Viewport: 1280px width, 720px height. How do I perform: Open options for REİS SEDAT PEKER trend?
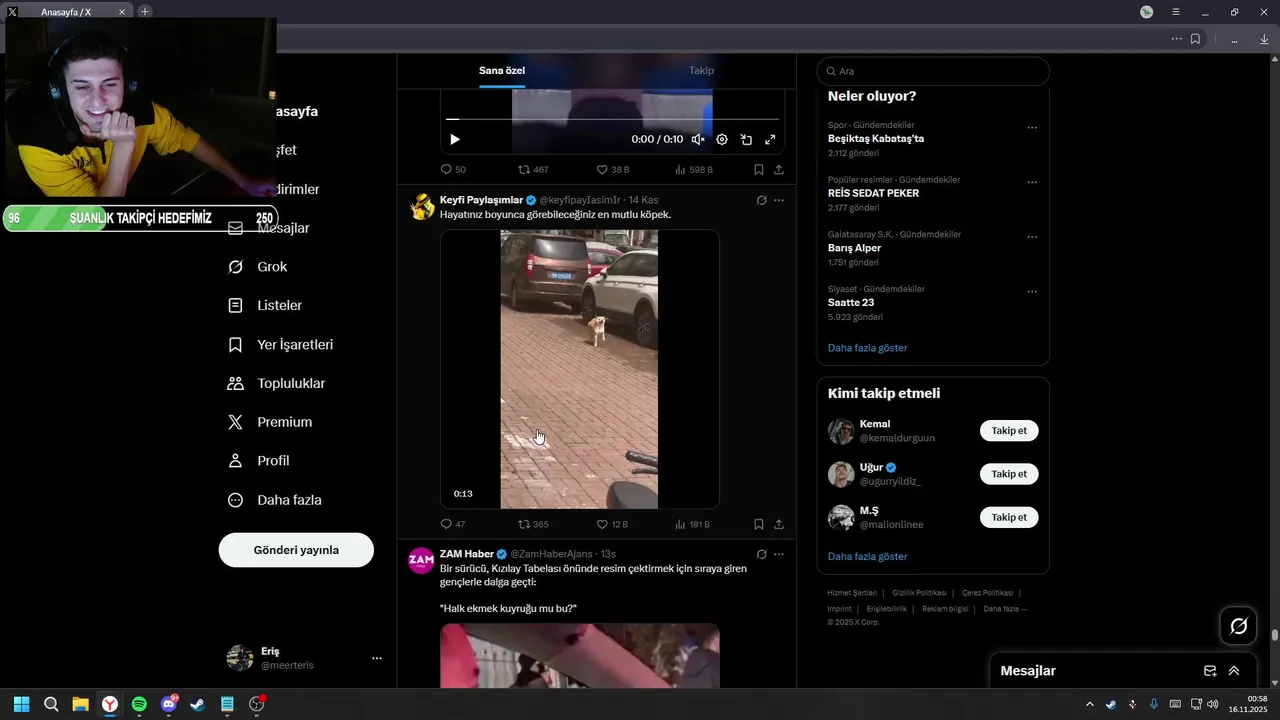pos(1032,183)
